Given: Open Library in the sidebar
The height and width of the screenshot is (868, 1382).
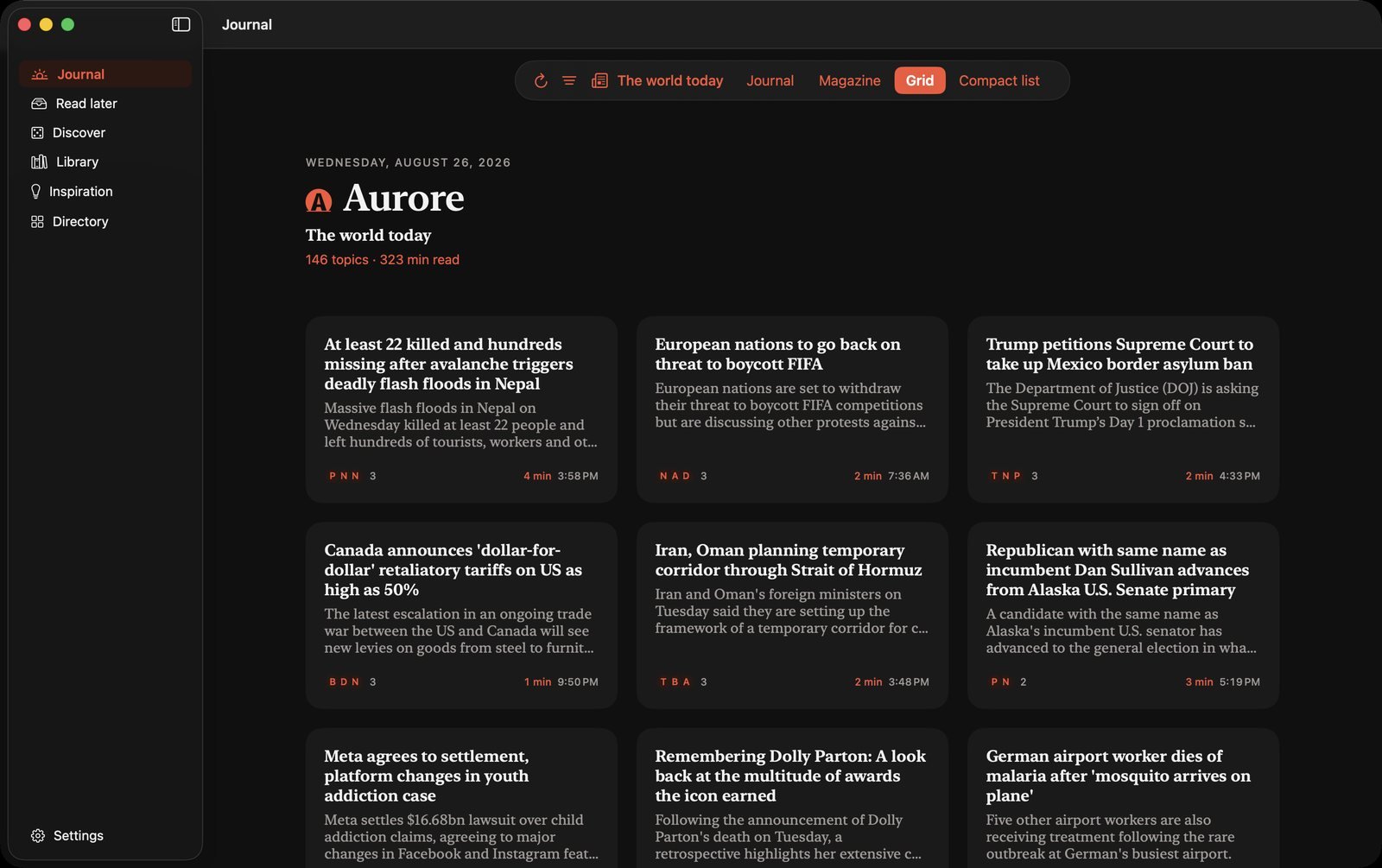Looking at the screenshot, I should [x=105, y=162].
